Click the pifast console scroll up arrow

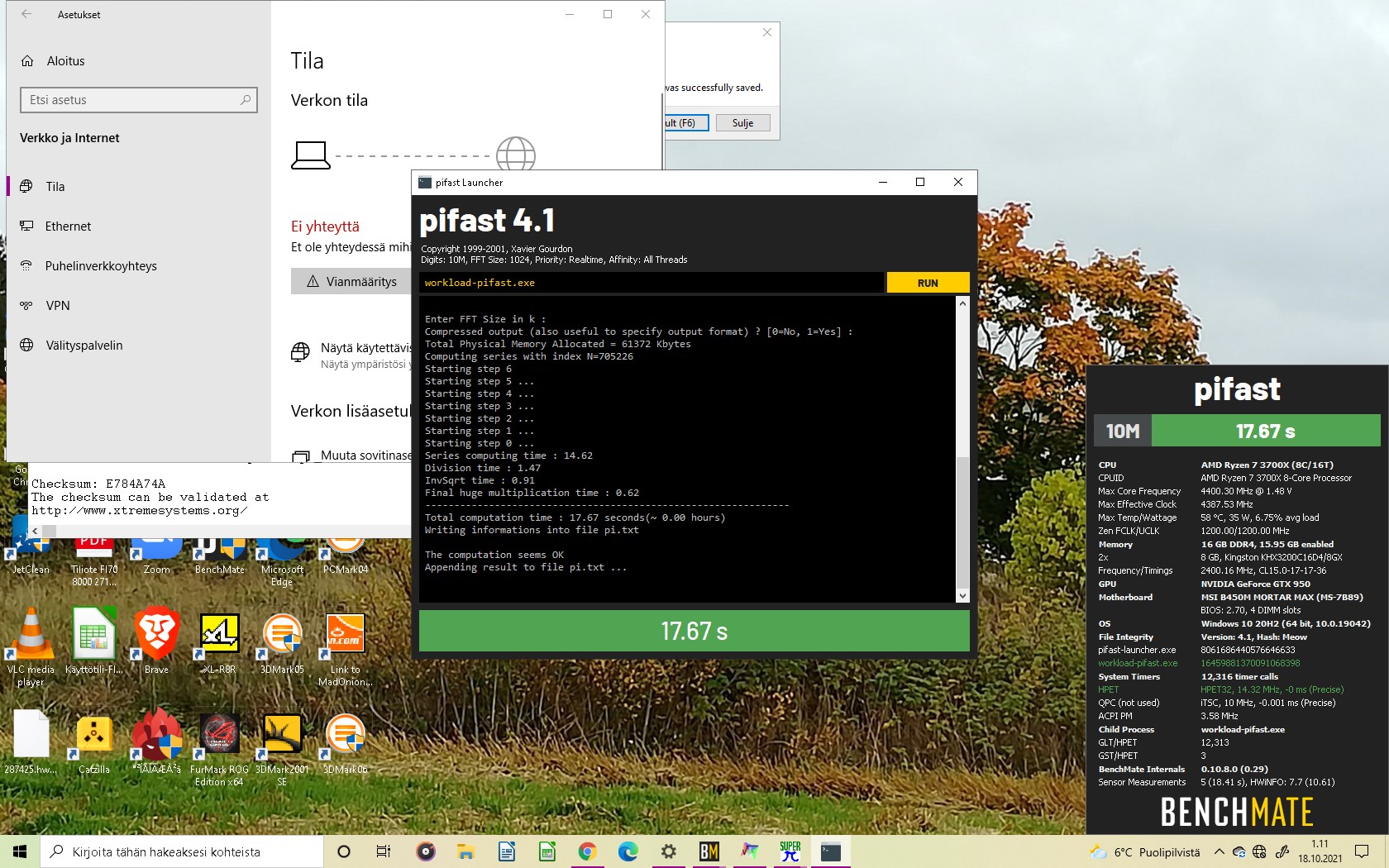[962, 303]
